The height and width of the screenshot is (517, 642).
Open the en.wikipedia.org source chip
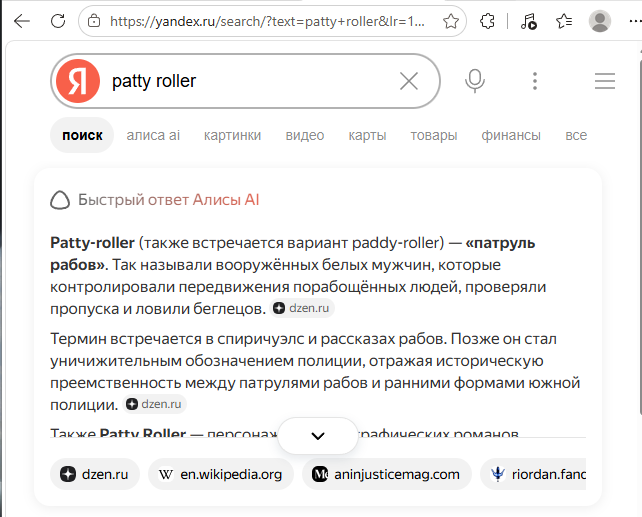[x=221, y=474]
